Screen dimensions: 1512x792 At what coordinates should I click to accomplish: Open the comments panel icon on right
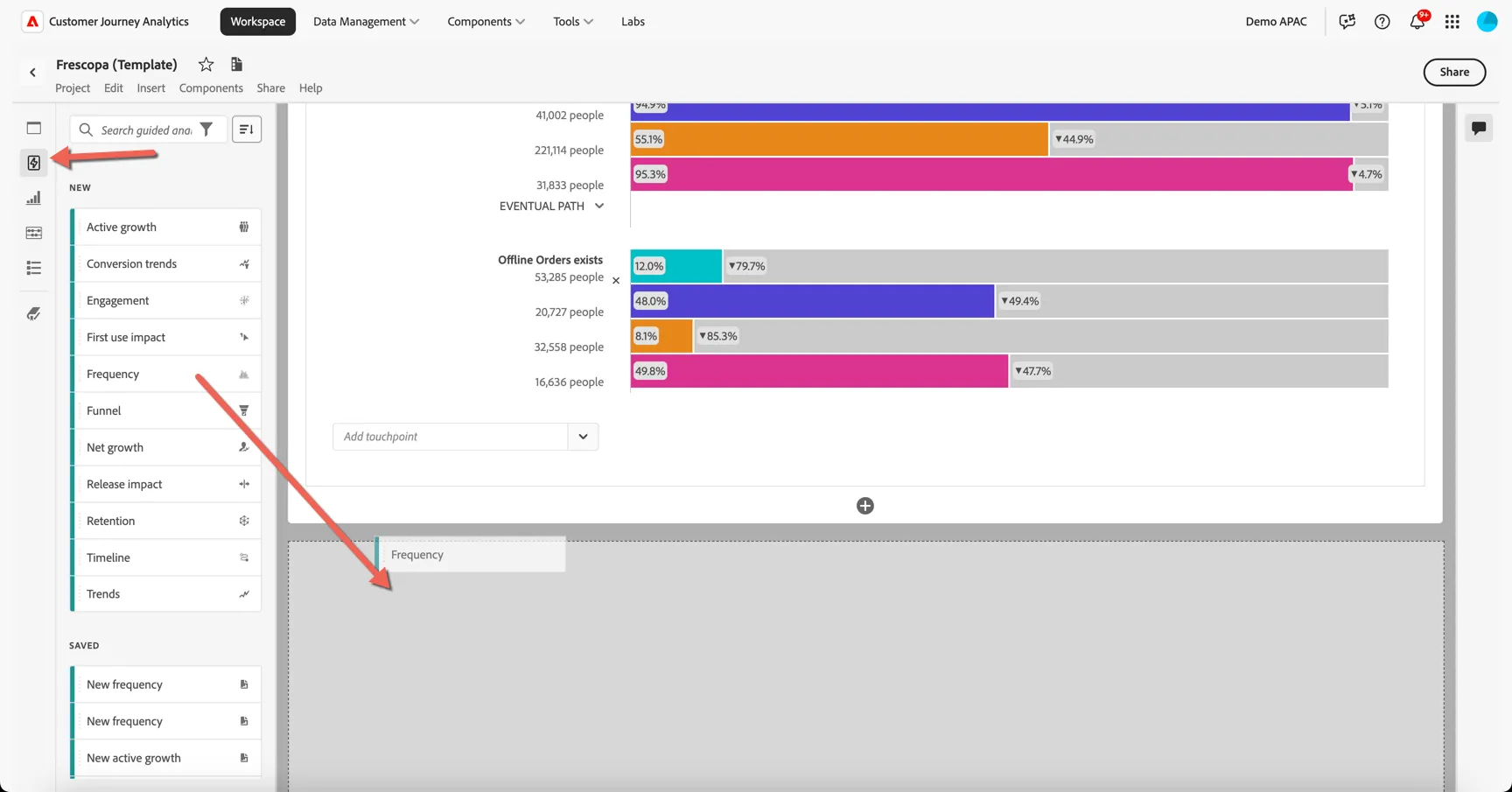(1479, 128)
